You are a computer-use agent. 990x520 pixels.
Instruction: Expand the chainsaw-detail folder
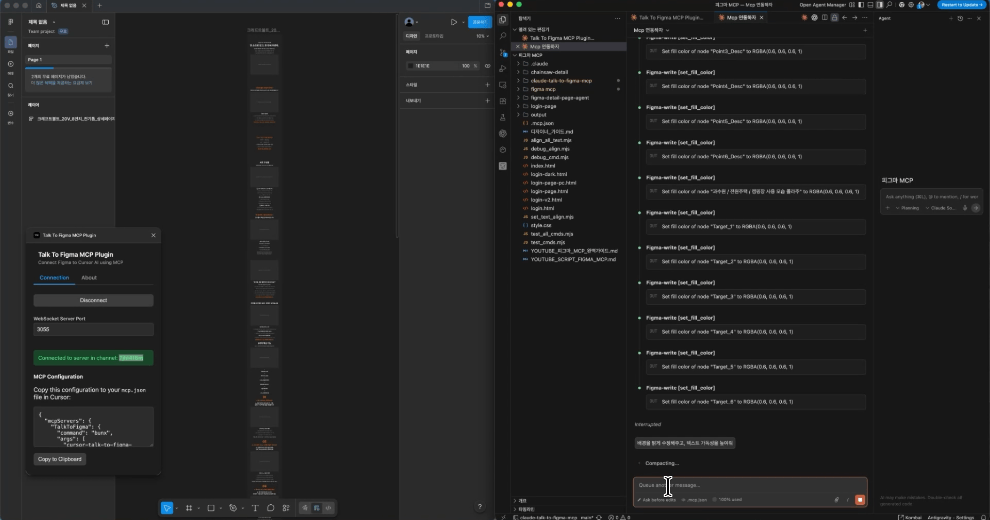(x=549, y=72)
